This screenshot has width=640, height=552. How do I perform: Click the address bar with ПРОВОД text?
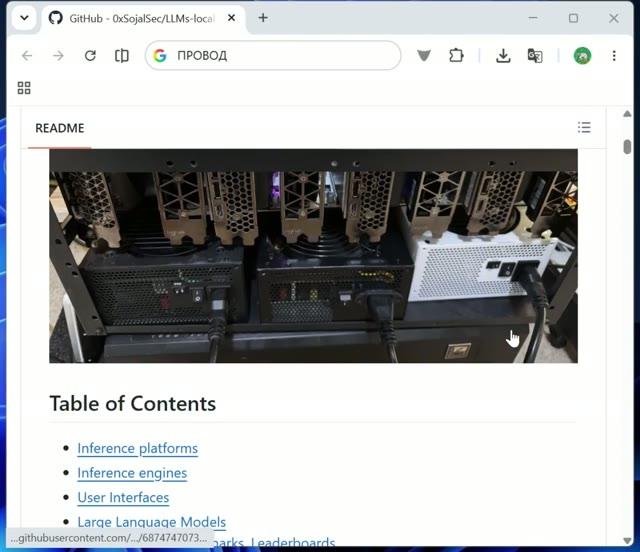click(273, 56)
